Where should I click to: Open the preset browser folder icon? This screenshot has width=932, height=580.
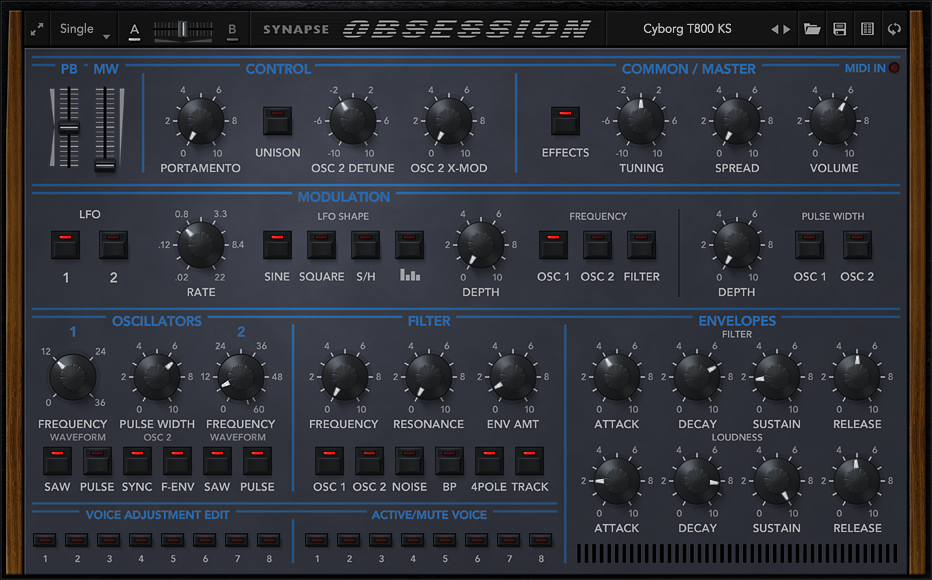coord(812,29)
